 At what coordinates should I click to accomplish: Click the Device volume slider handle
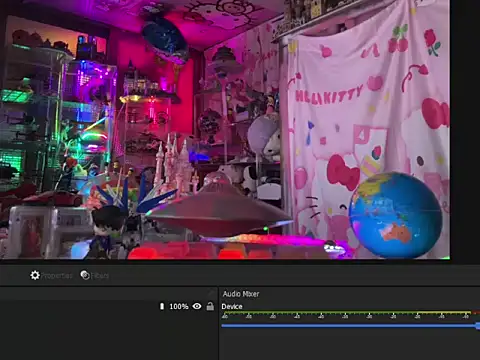[478, 326]
